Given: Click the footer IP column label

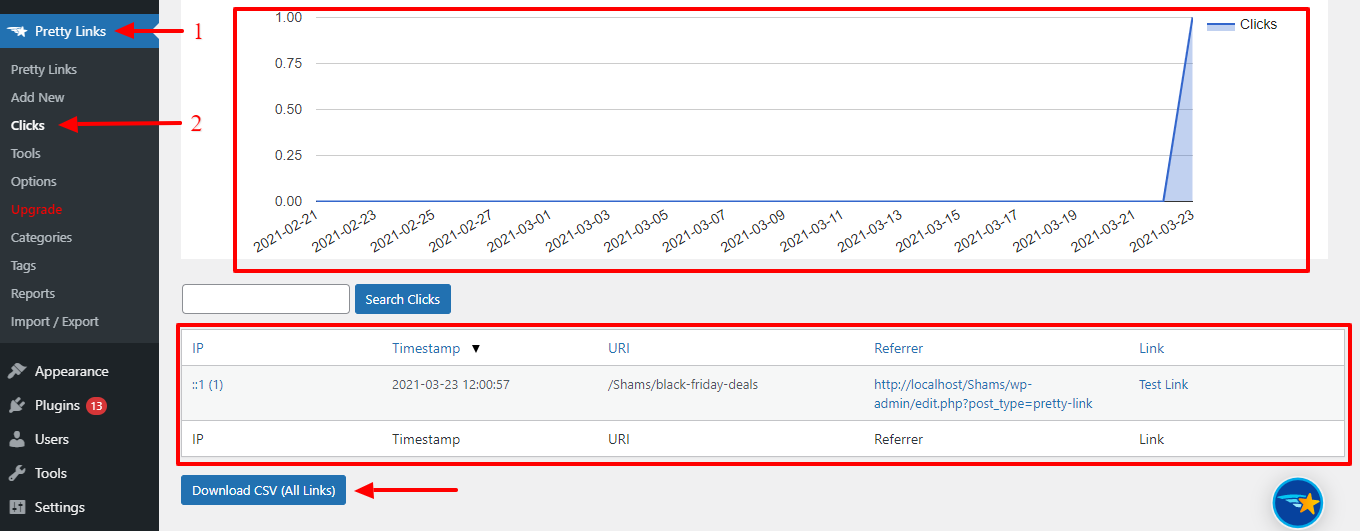Looking at the screenshot, I should click(x=198, y=440).
